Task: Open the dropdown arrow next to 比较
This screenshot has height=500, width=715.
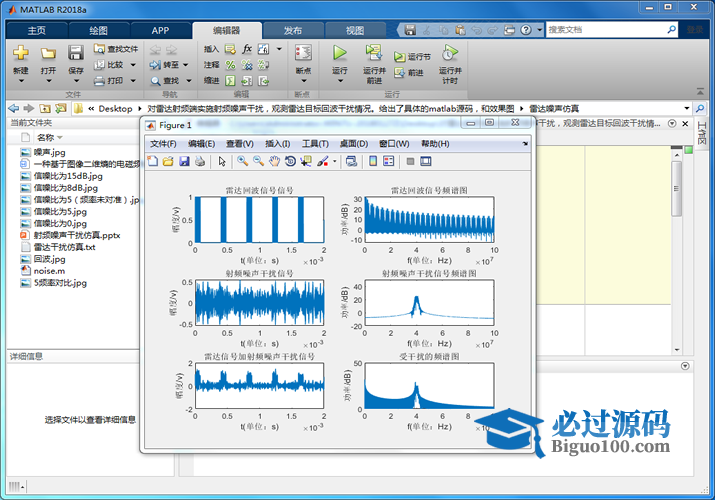Action: (x=133, y=65)
